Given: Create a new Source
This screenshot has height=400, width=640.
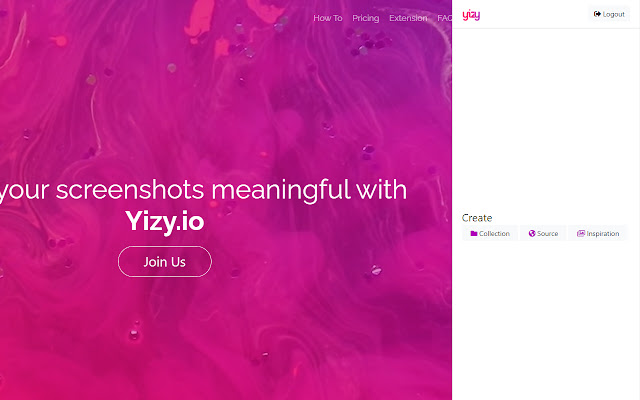Looking at the screenshot, I should [x=543, y=233].
